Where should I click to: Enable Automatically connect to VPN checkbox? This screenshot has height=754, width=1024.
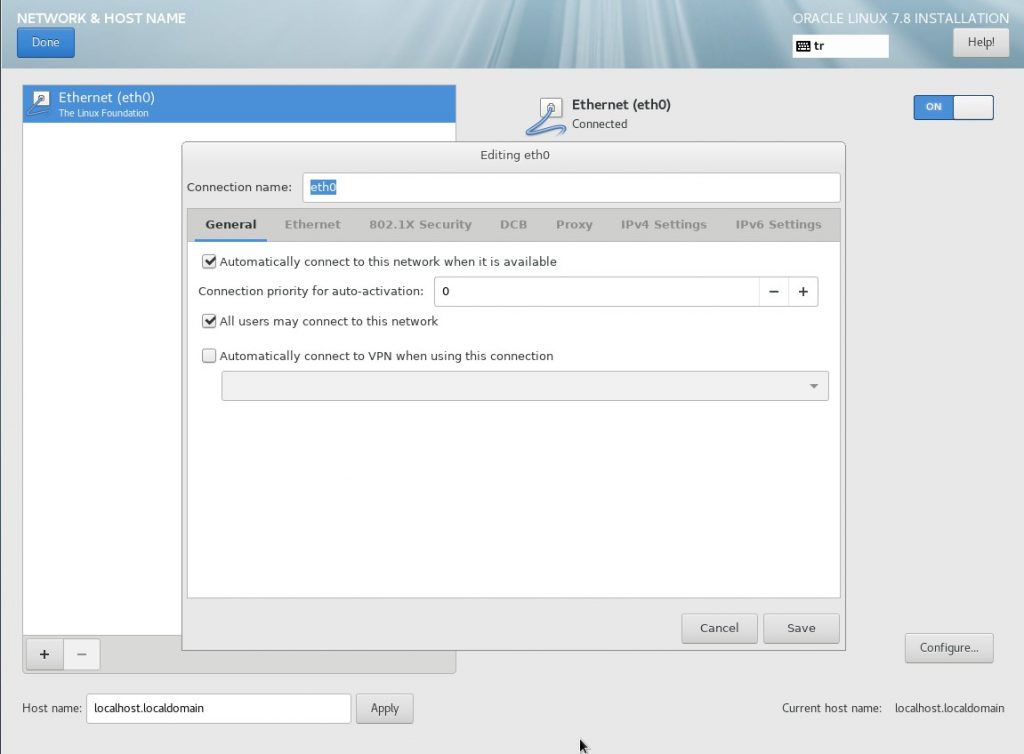point(209,356)
